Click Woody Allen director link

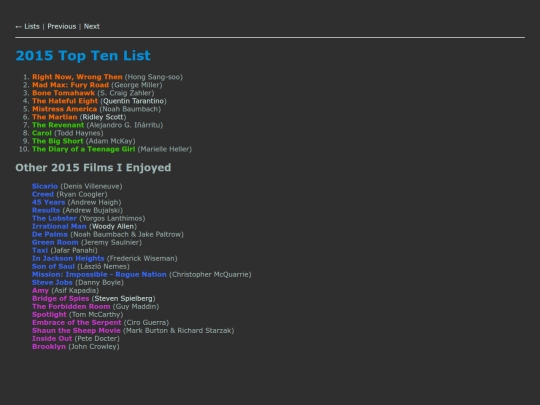tap(113, 226)
